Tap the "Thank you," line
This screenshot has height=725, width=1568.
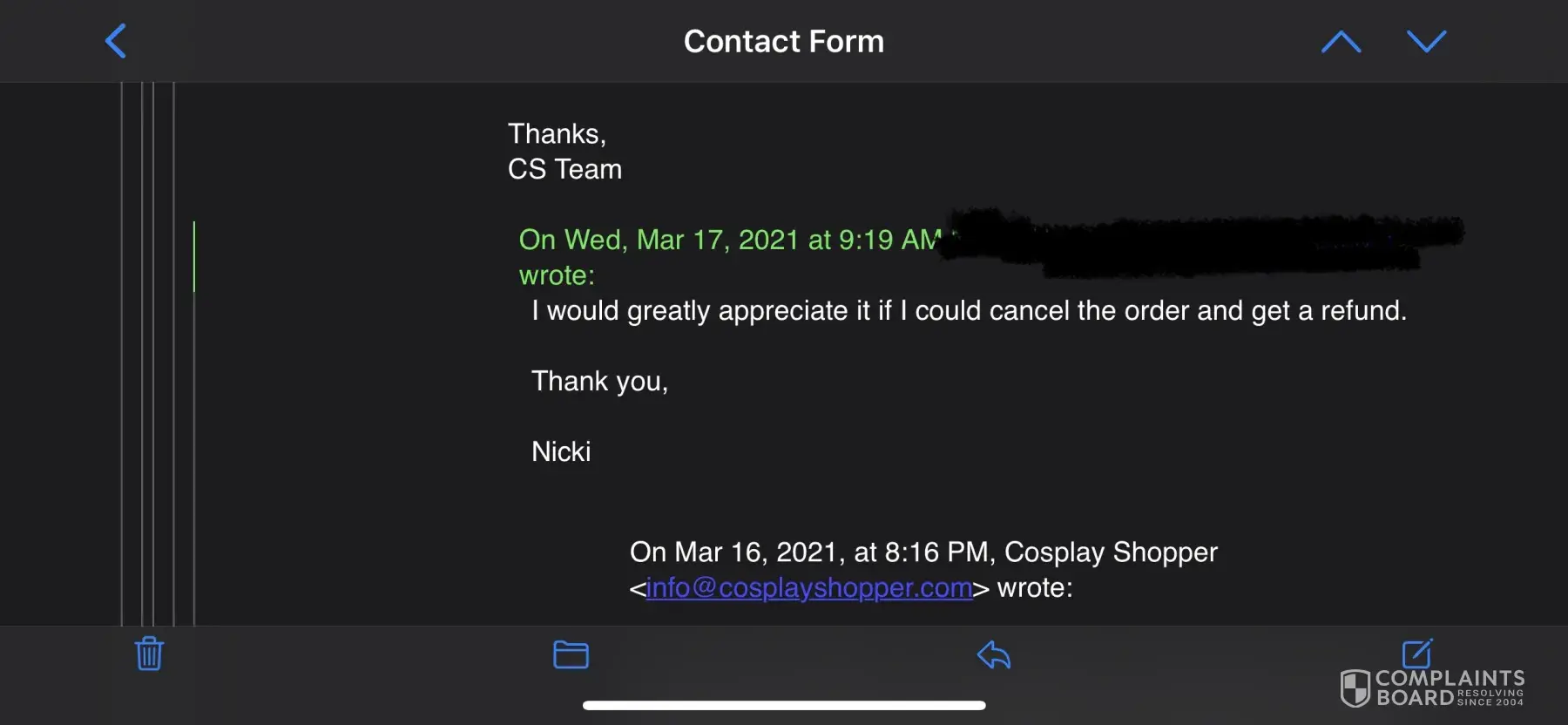coord(599,382)
